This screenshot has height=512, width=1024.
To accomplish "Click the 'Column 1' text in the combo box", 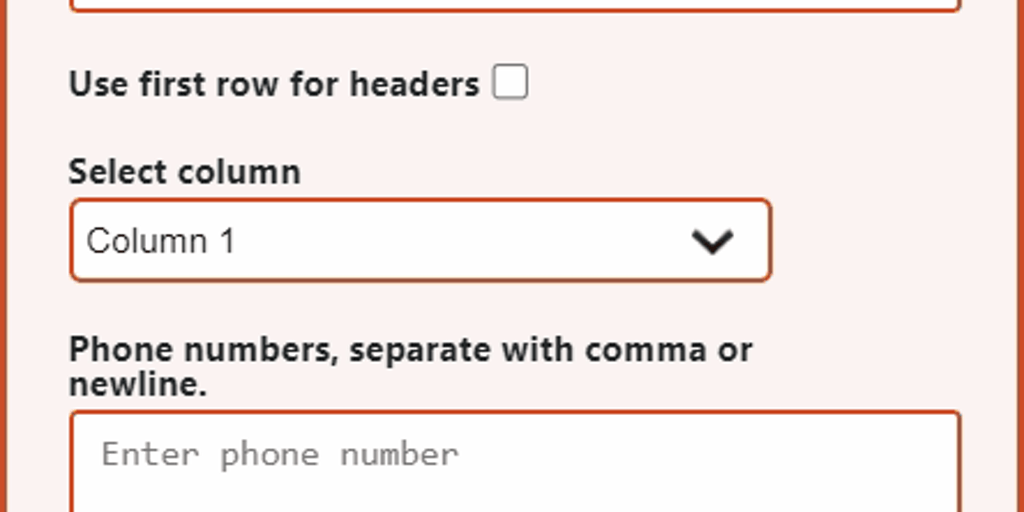I will 160,241.
